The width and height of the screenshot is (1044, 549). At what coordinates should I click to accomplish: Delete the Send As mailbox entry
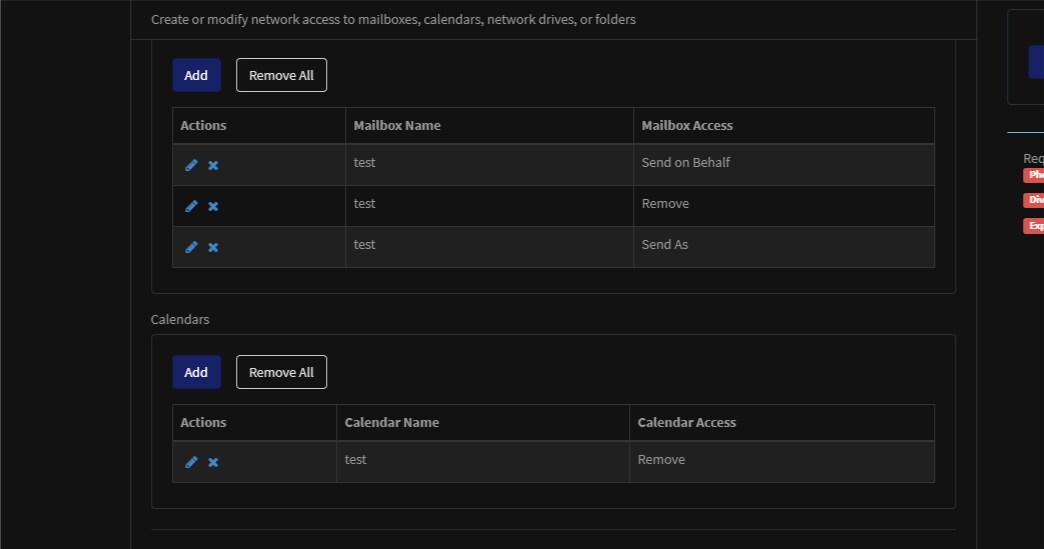pos(213,247)
